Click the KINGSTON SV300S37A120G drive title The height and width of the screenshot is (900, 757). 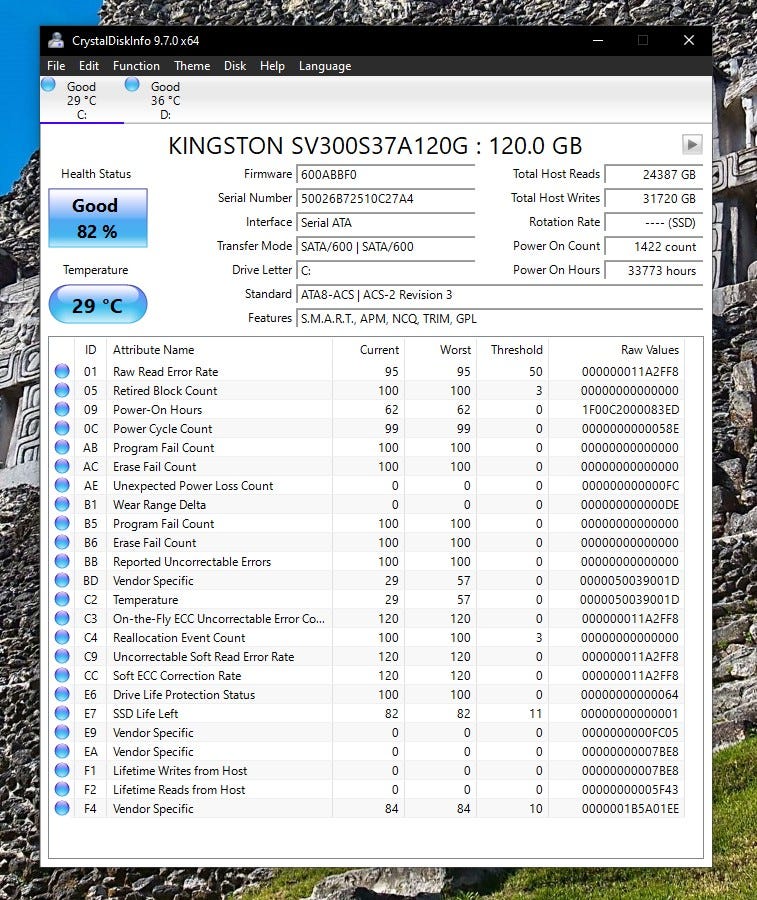pyautogui.click(x=375, y=146)
